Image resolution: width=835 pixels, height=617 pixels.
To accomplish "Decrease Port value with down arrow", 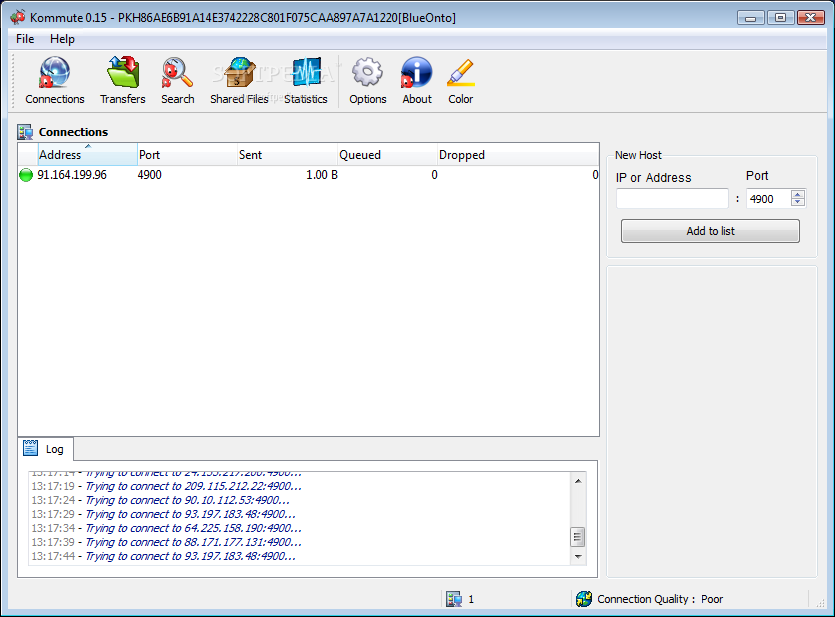I will [x=798, y=202].
